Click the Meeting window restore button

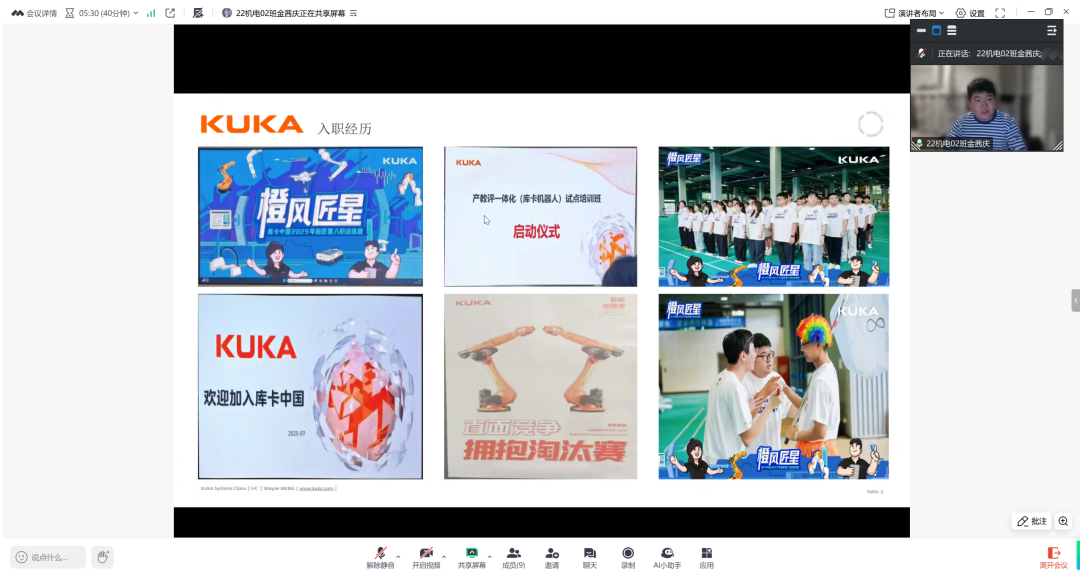[1048, 12]
